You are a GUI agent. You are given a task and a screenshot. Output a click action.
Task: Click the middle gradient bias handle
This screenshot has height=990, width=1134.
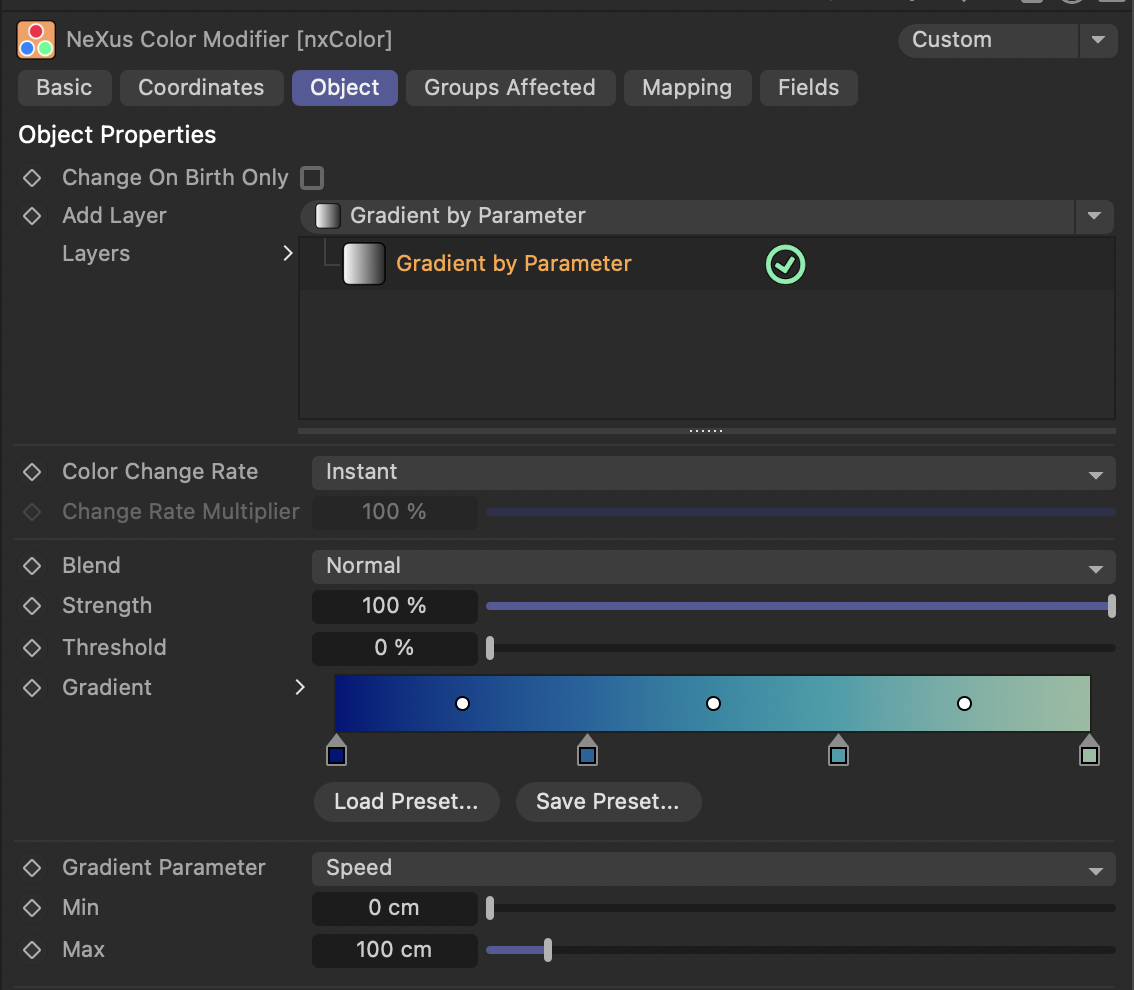point(713,704)
